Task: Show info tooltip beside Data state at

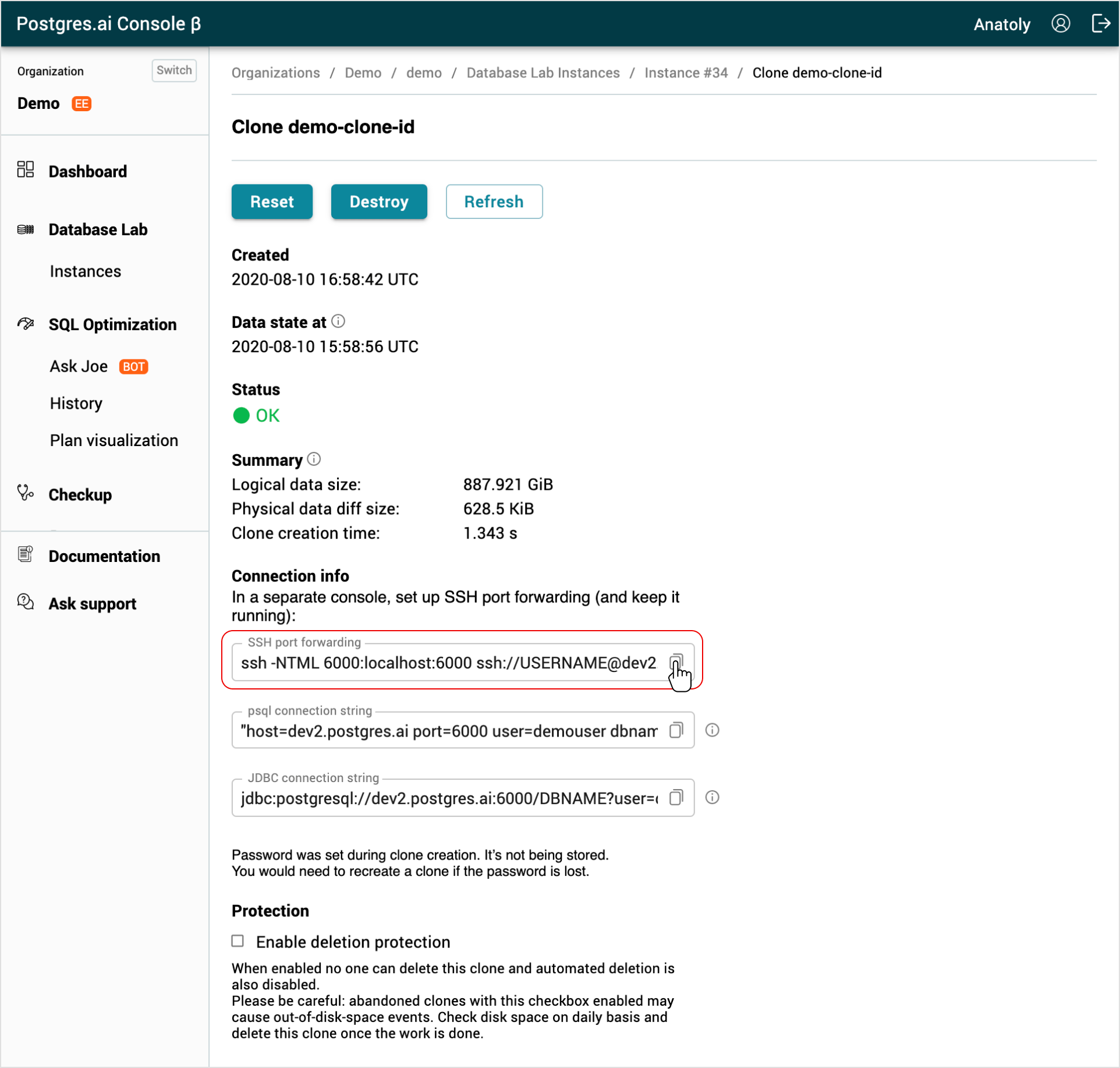Action: point(338,321)
